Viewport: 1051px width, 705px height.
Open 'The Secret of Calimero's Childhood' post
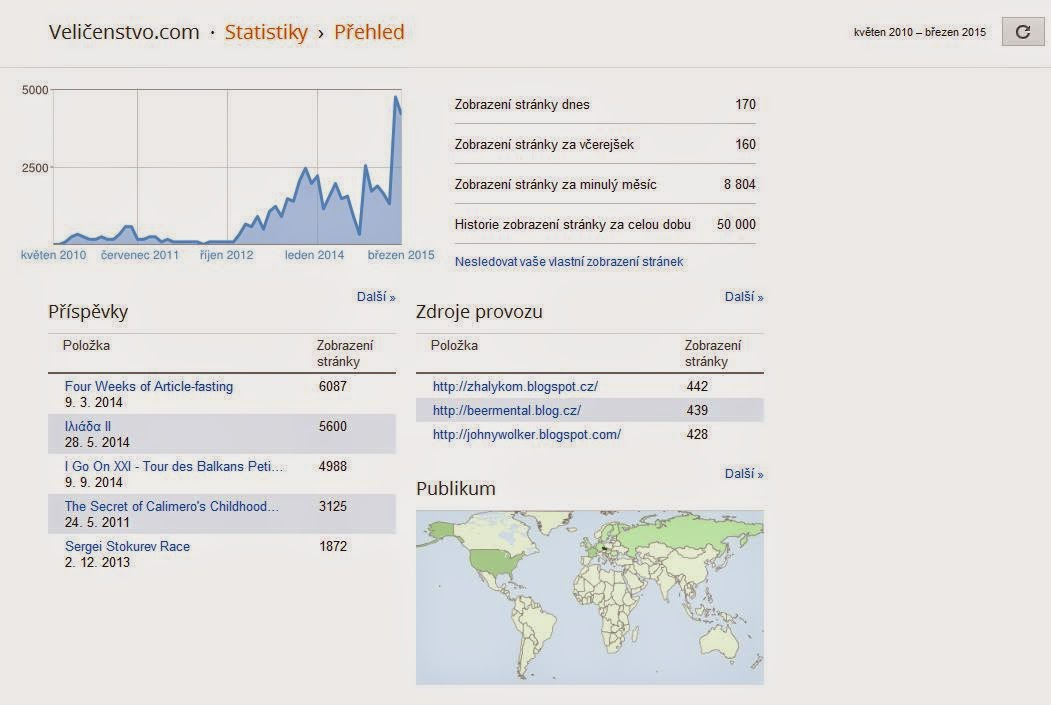tap(172, 507)
